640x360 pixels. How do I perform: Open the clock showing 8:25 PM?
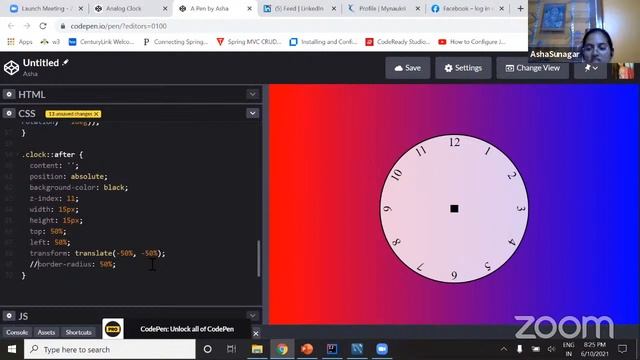[x=595, y=349]
